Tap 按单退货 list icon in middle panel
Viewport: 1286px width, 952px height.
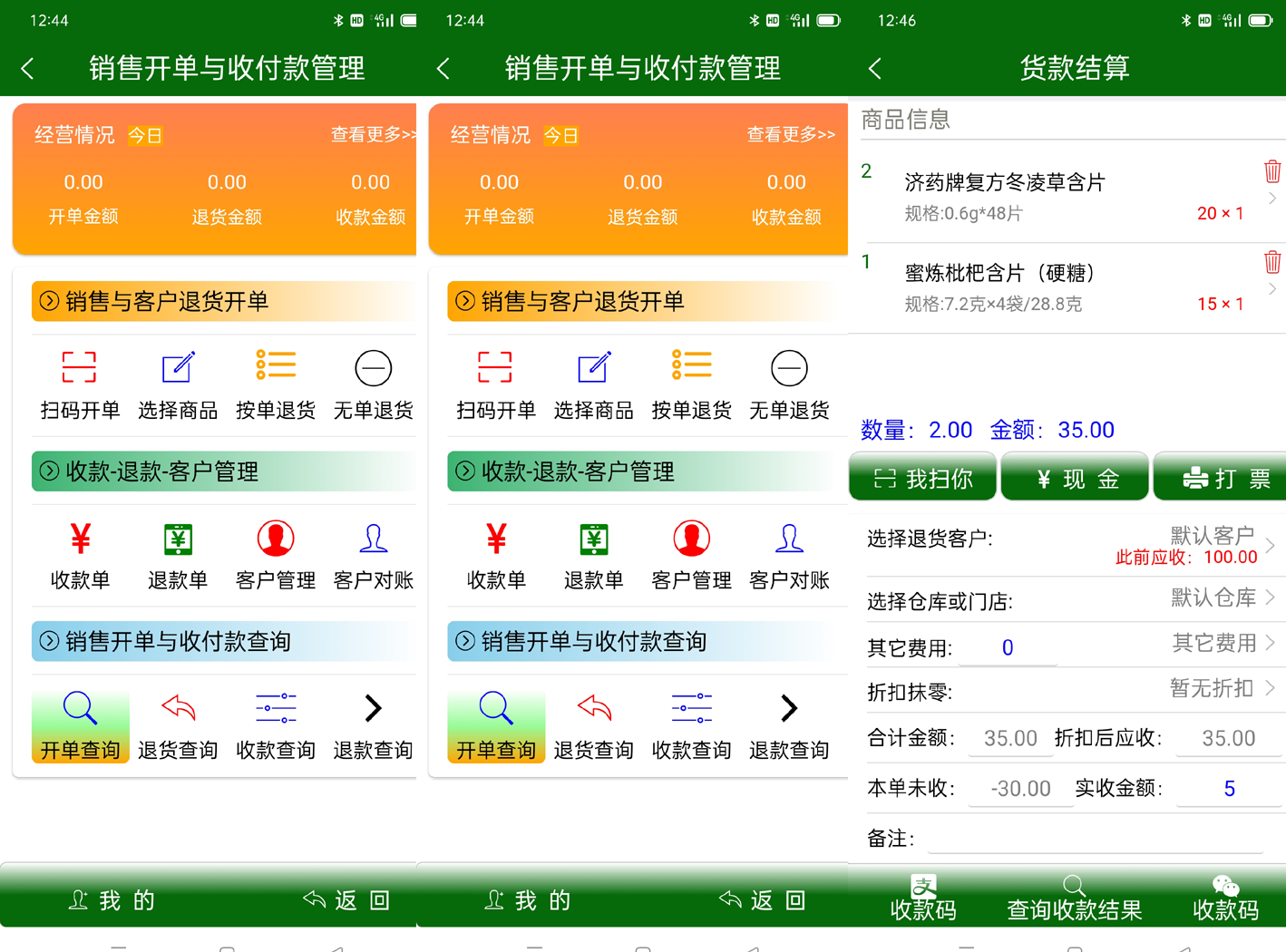pyautogui.click(x=691, y=365)
